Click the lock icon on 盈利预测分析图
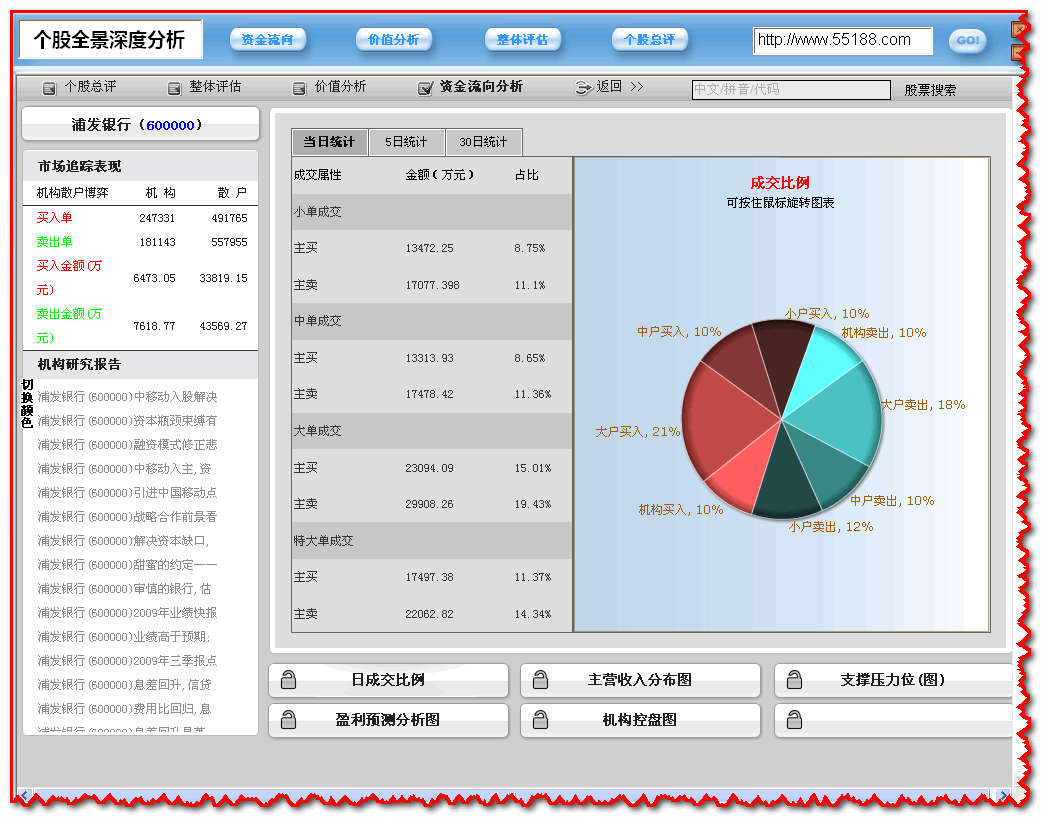The width and height of the screenshot is (1048, 824). (x=289, y=720)
